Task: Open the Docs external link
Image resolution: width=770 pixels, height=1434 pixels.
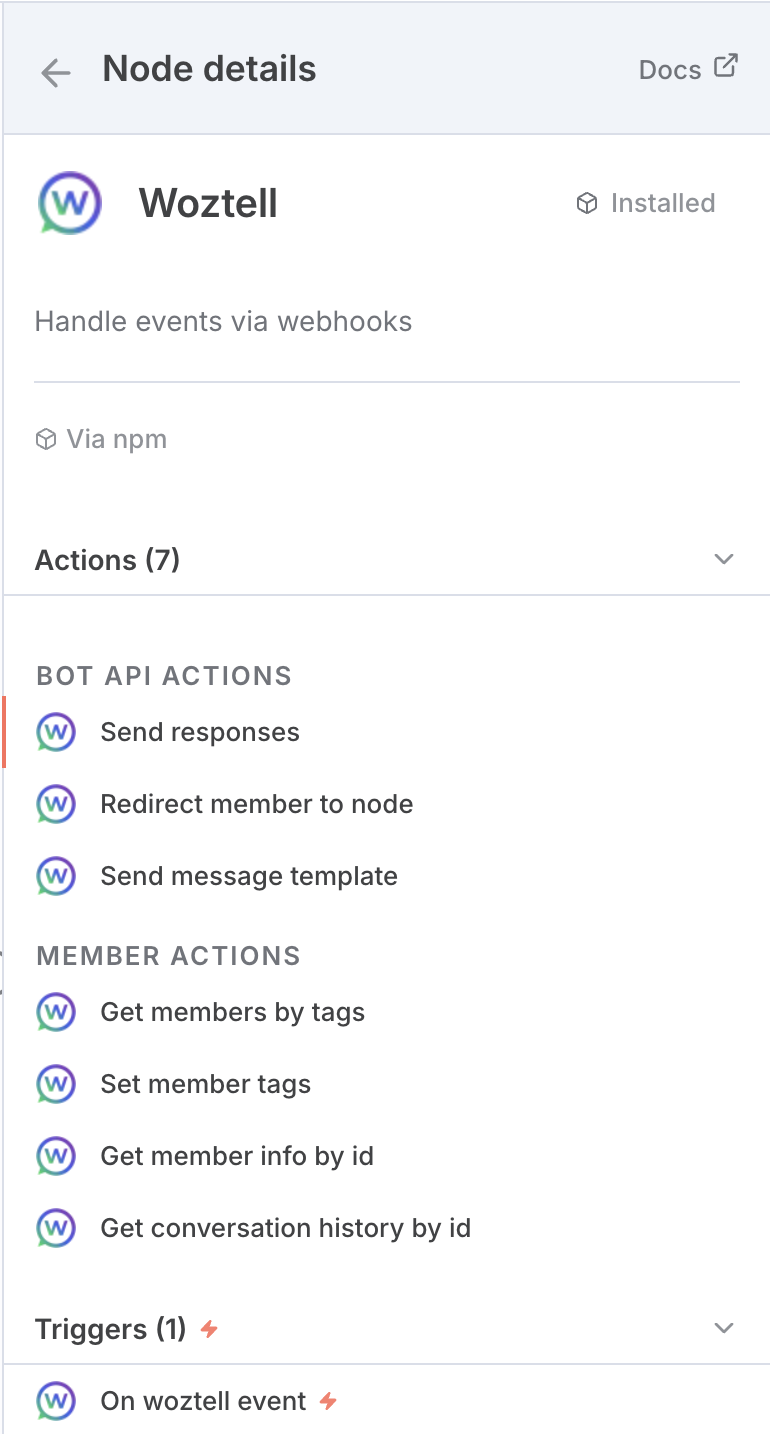Action: [688, 70]
